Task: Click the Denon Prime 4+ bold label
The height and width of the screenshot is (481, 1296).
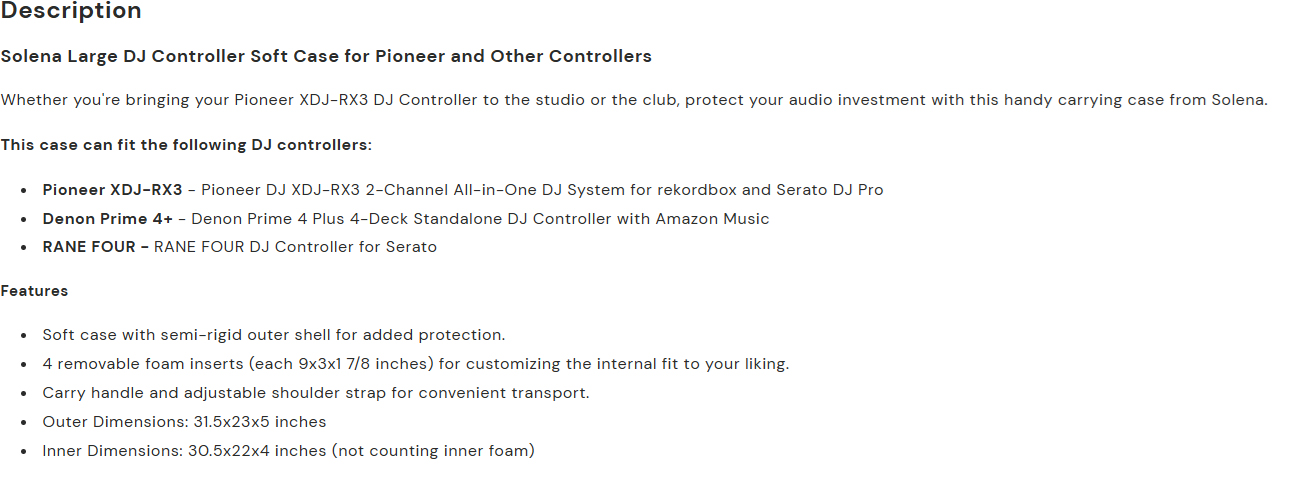Action: [x=107, y=218]
